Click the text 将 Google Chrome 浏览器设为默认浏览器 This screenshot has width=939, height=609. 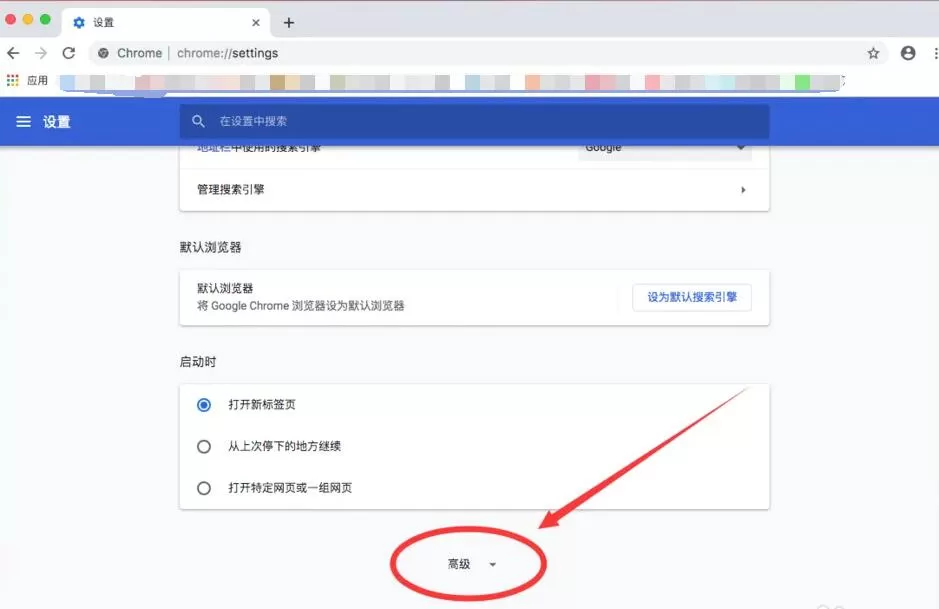[x=301, y=306]
